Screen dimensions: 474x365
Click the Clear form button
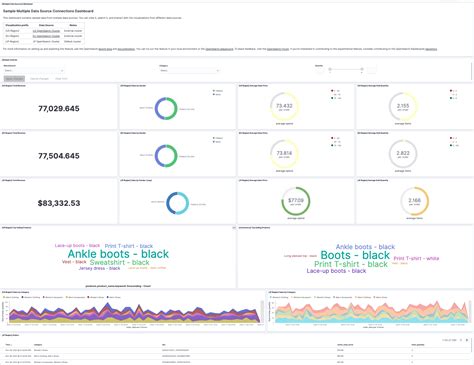point(61,79)
